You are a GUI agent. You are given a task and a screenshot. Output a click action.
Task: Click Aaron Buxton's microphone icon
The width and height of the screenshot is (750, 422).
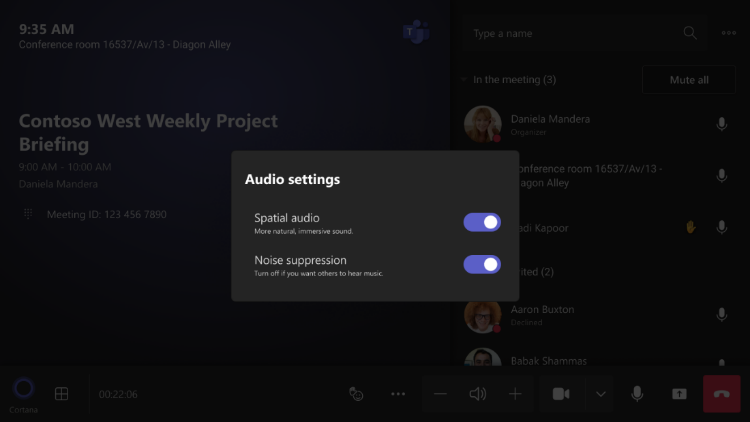pyautogui.click(x=722, y=315)
